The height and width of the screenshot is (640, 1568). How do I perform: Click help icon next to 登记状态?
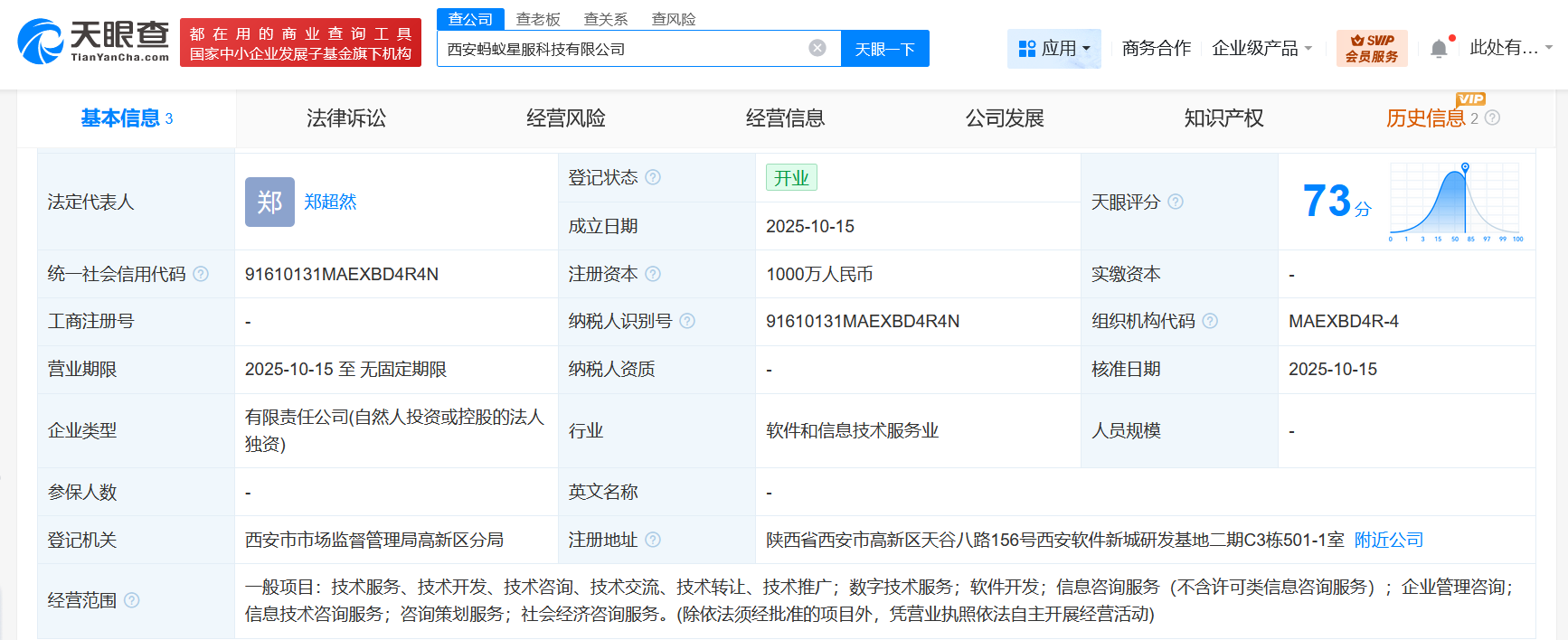pos(653,177)
